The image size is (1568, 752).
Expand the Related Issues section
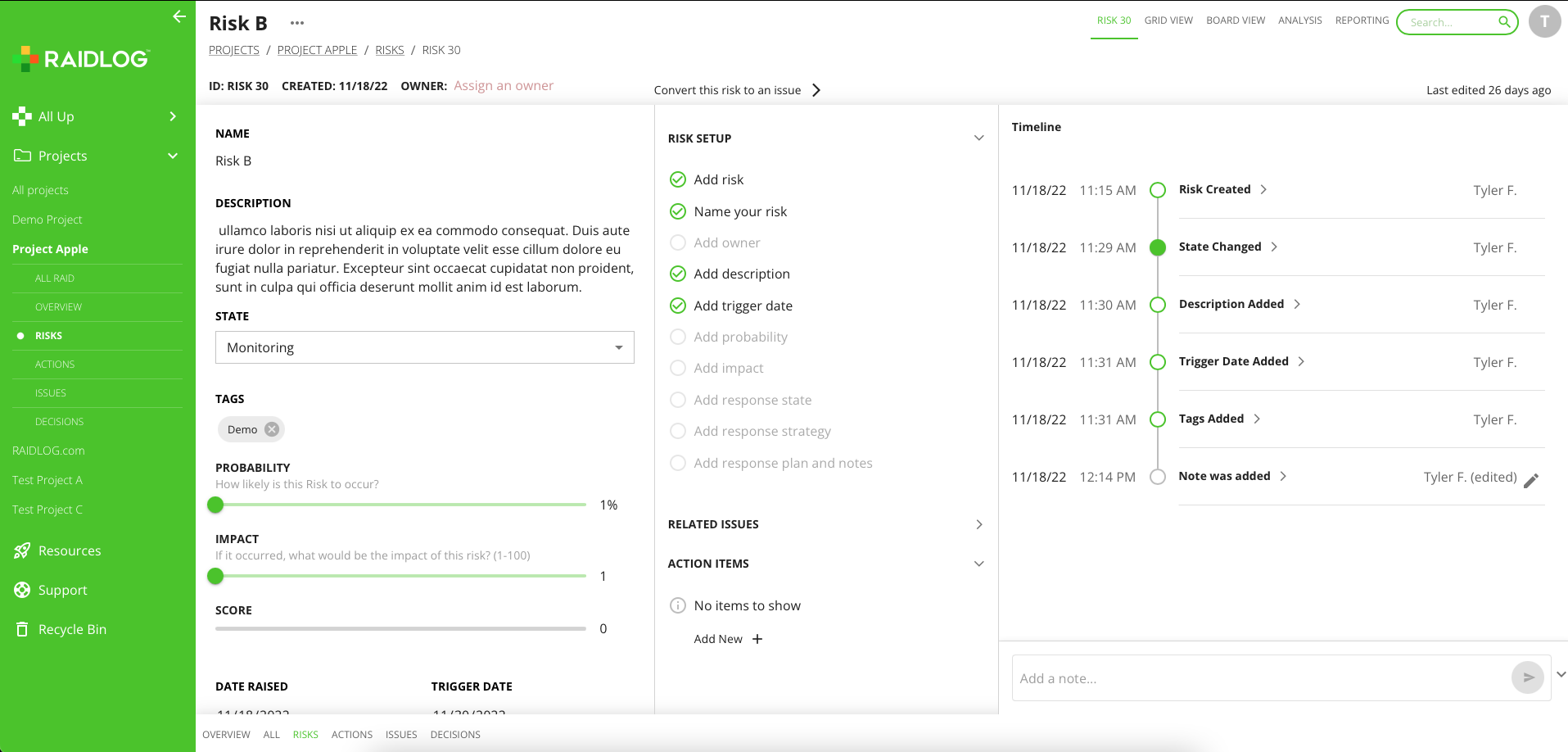978,524
